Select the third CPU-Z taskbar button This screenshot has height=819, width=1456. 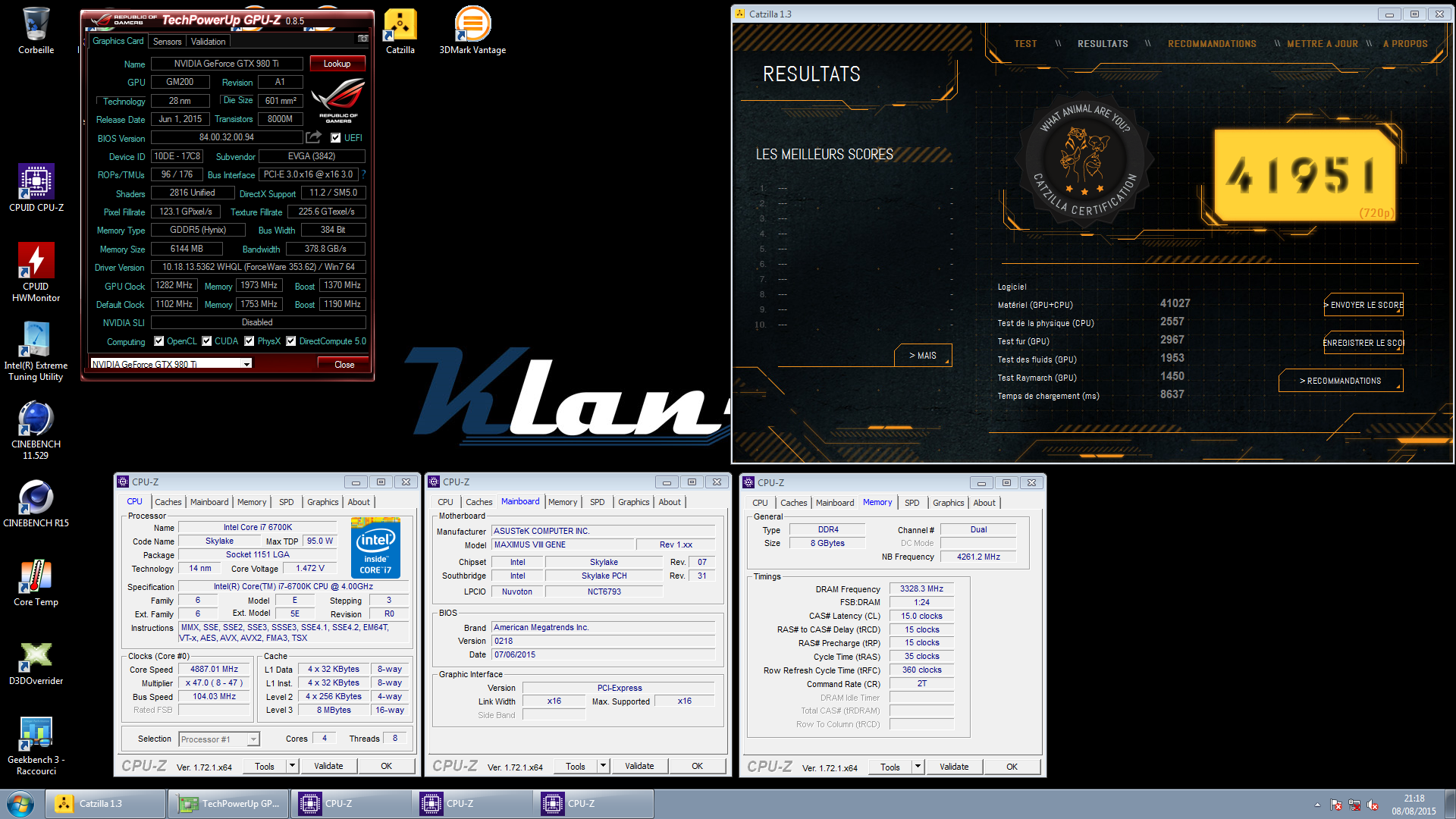[594, 804]
